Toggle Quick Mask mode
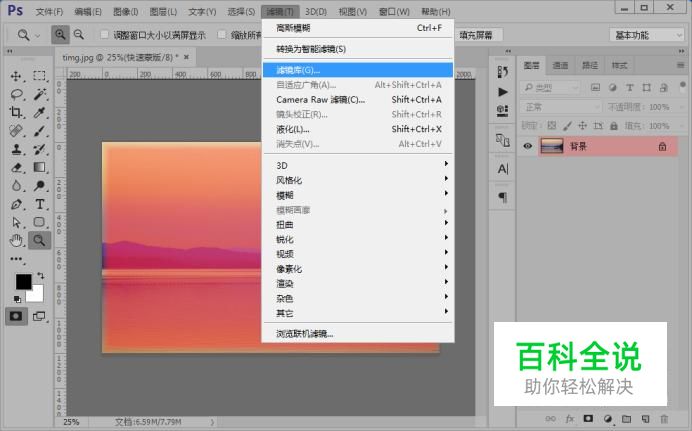The image size is (692, 431). pos(16,316)
